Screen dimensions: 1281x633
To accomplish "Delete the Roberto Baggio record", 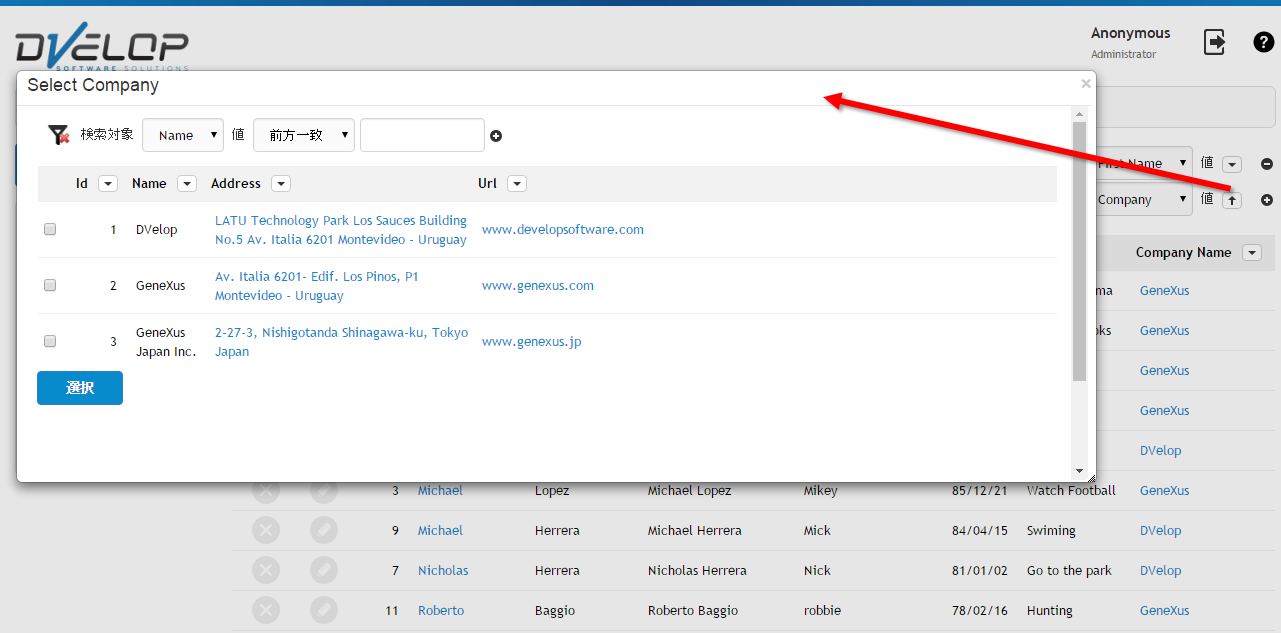I will pyautogui.click(x=266, y=611).
